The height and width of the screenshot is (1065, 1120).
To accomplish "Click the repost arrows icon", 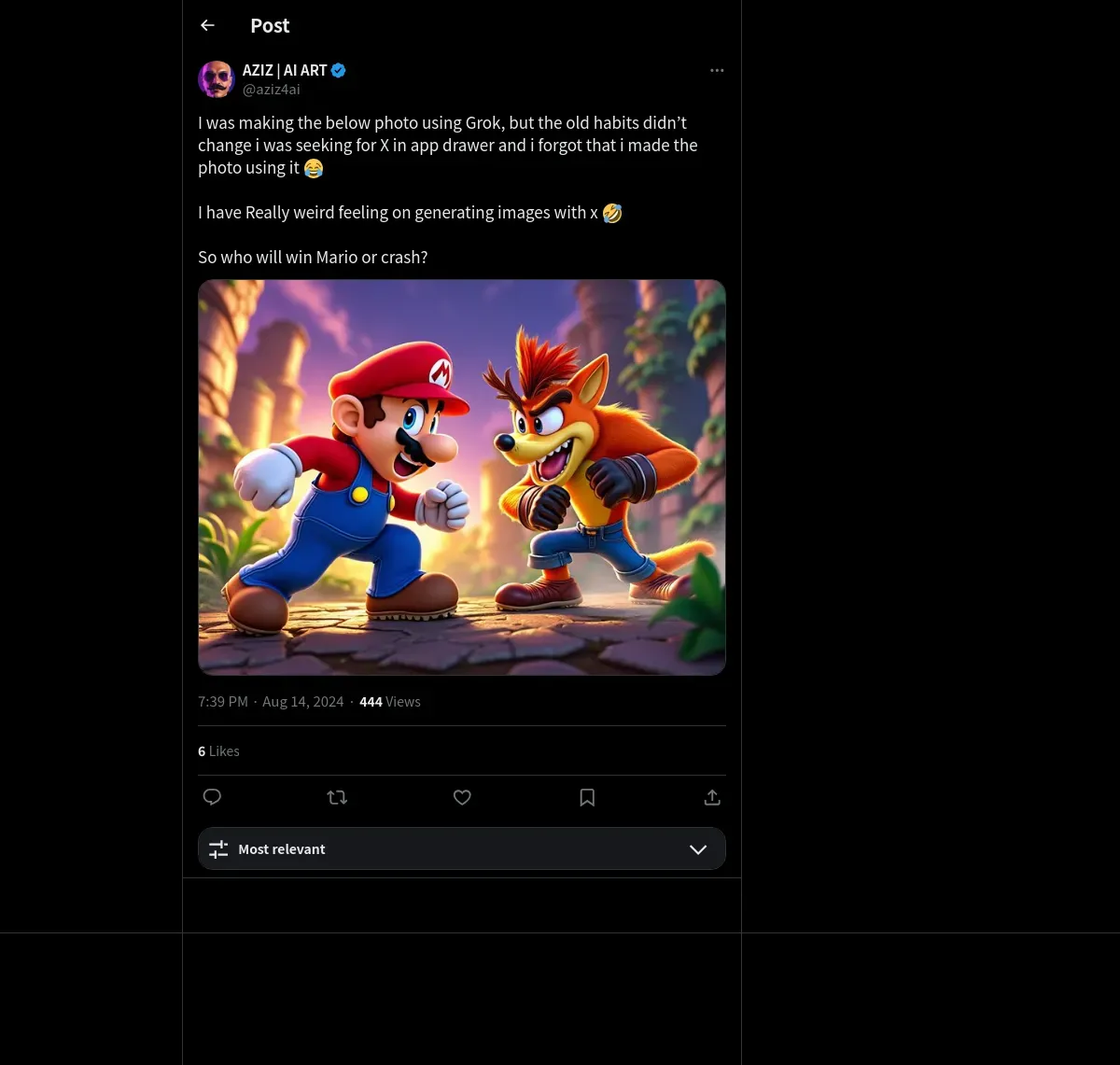I will pyautogui.click(x=337, y=797).
